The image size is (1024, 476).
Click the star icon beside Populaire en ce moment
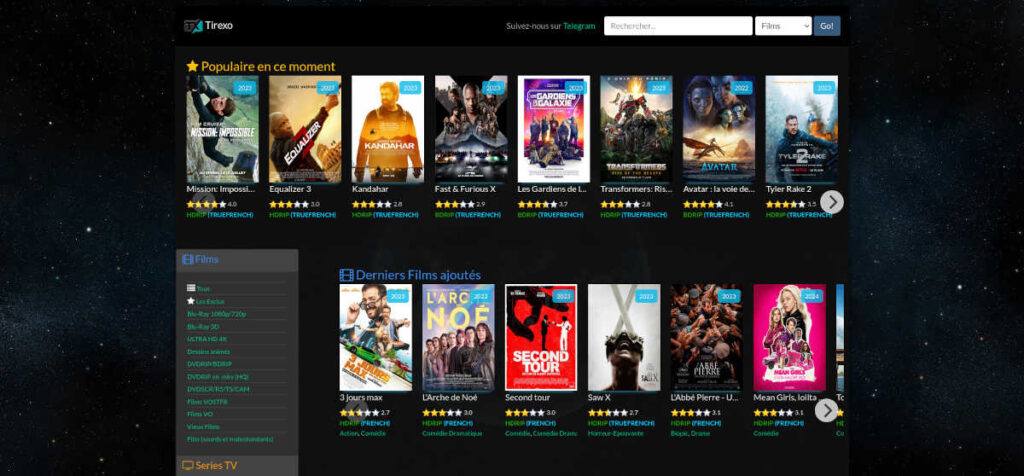tap(192, 66)
